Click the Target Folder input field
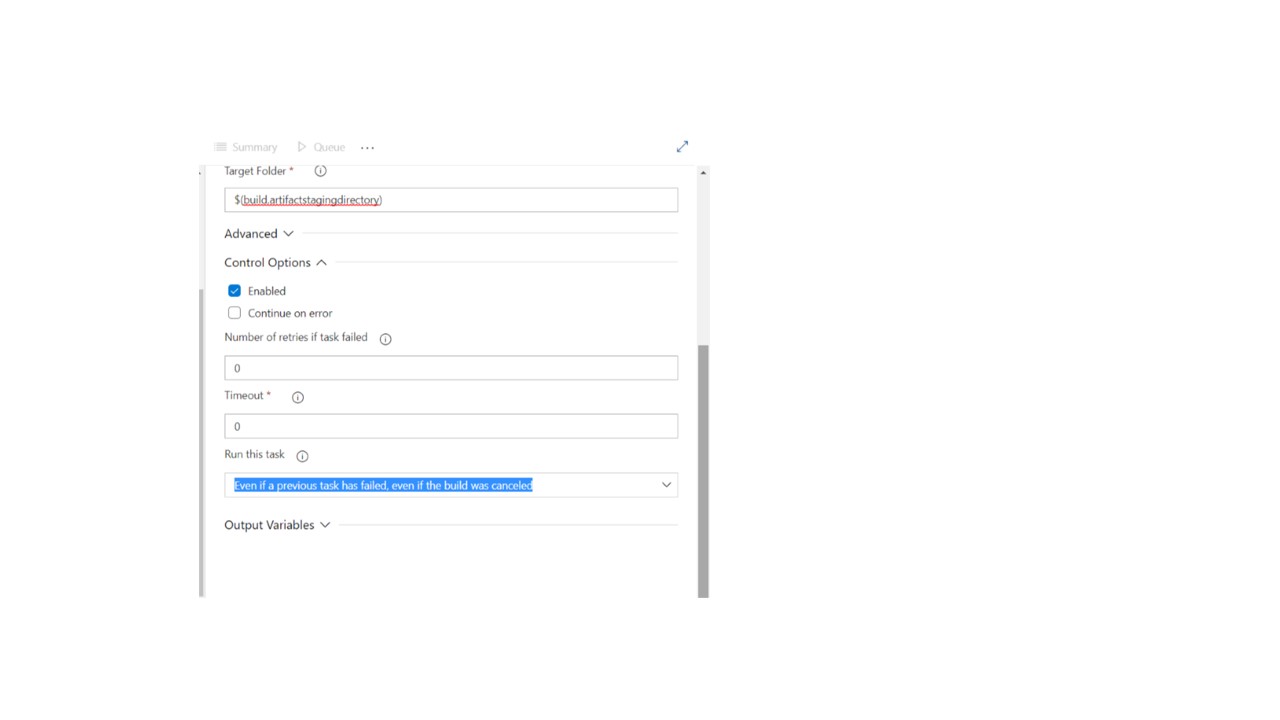This screenshot has height=720, width=1280. click(451, 200)
